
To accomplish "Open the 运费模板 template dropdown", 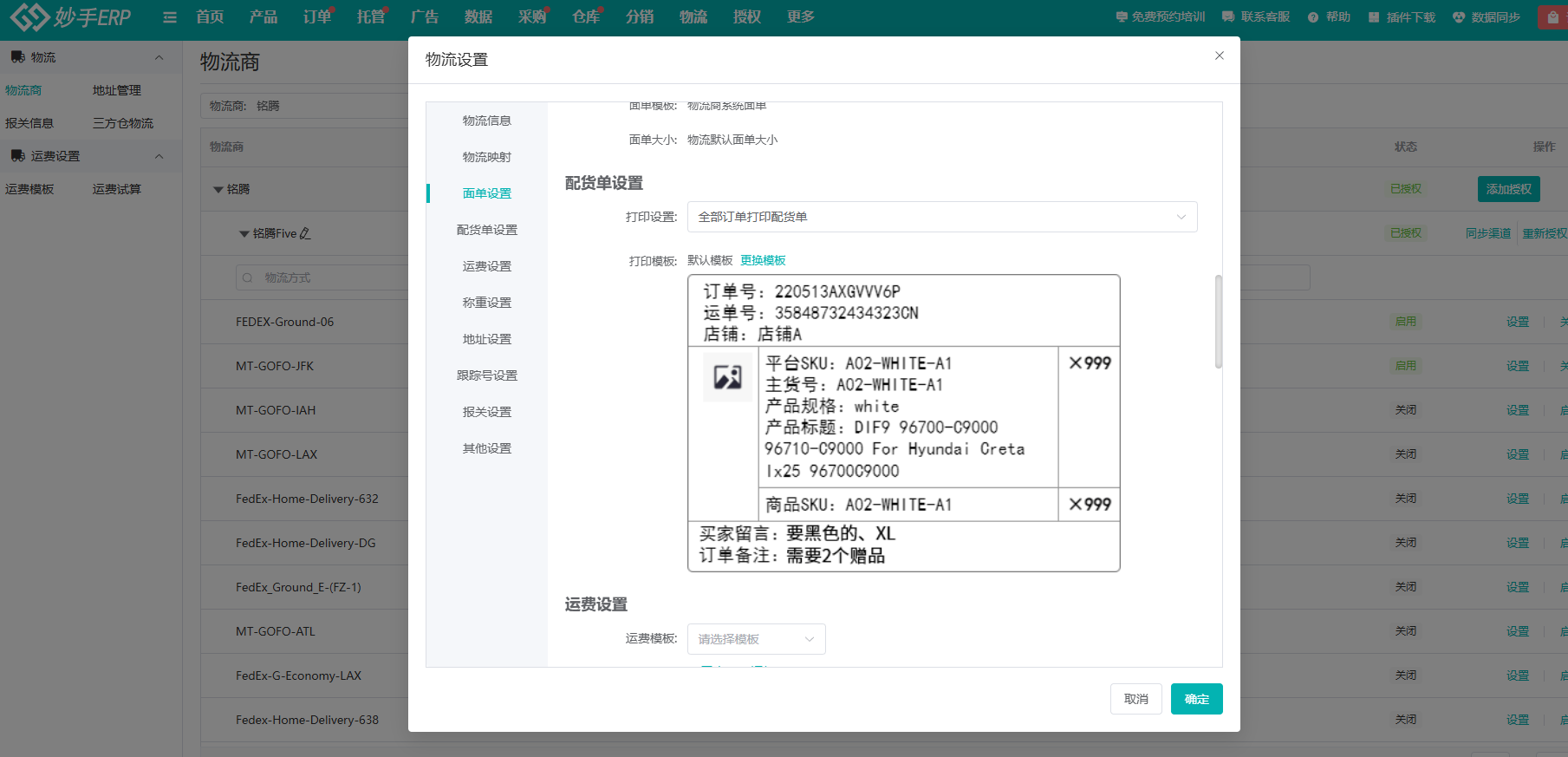I will pyautogui.click(x=756, y=639).
